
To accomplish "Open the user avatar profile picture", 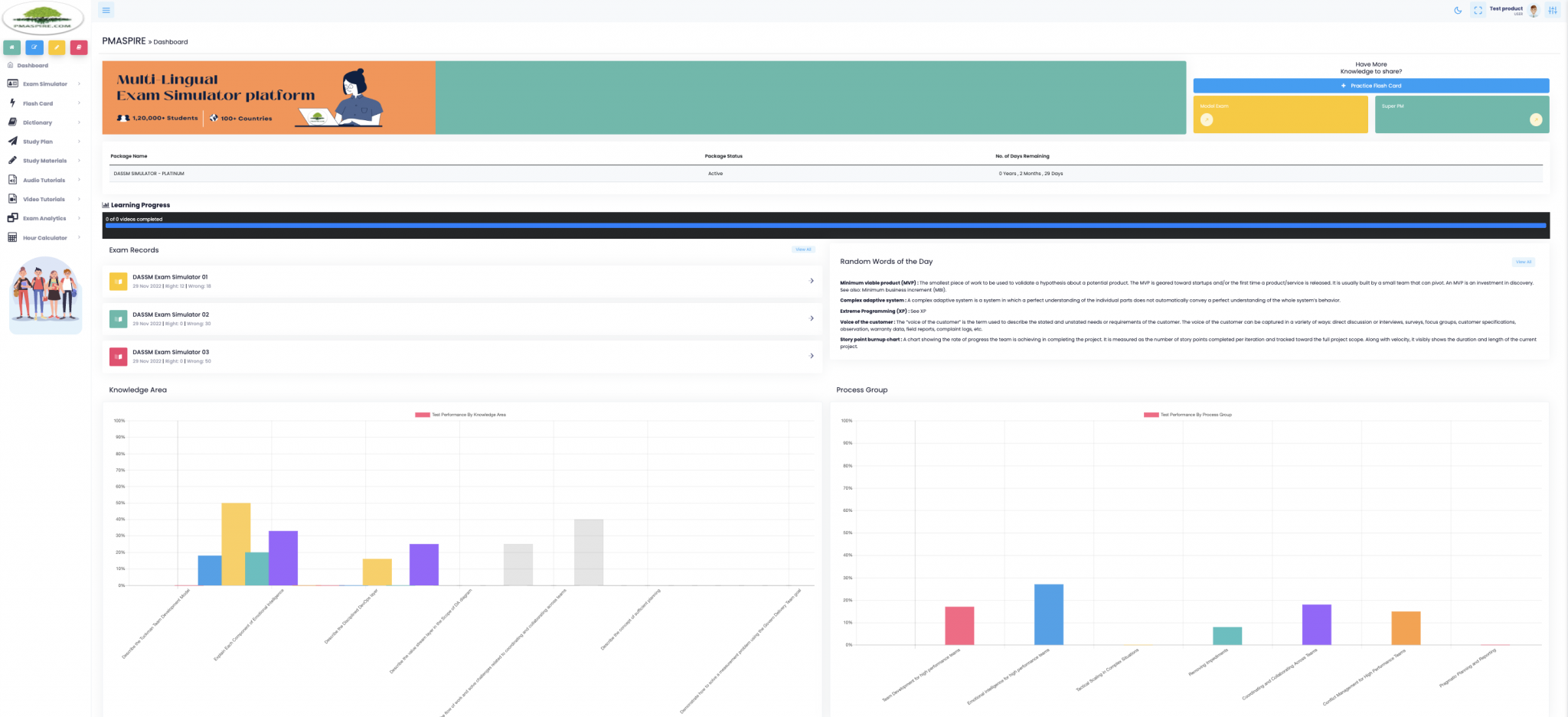I will click(1534, 10).
